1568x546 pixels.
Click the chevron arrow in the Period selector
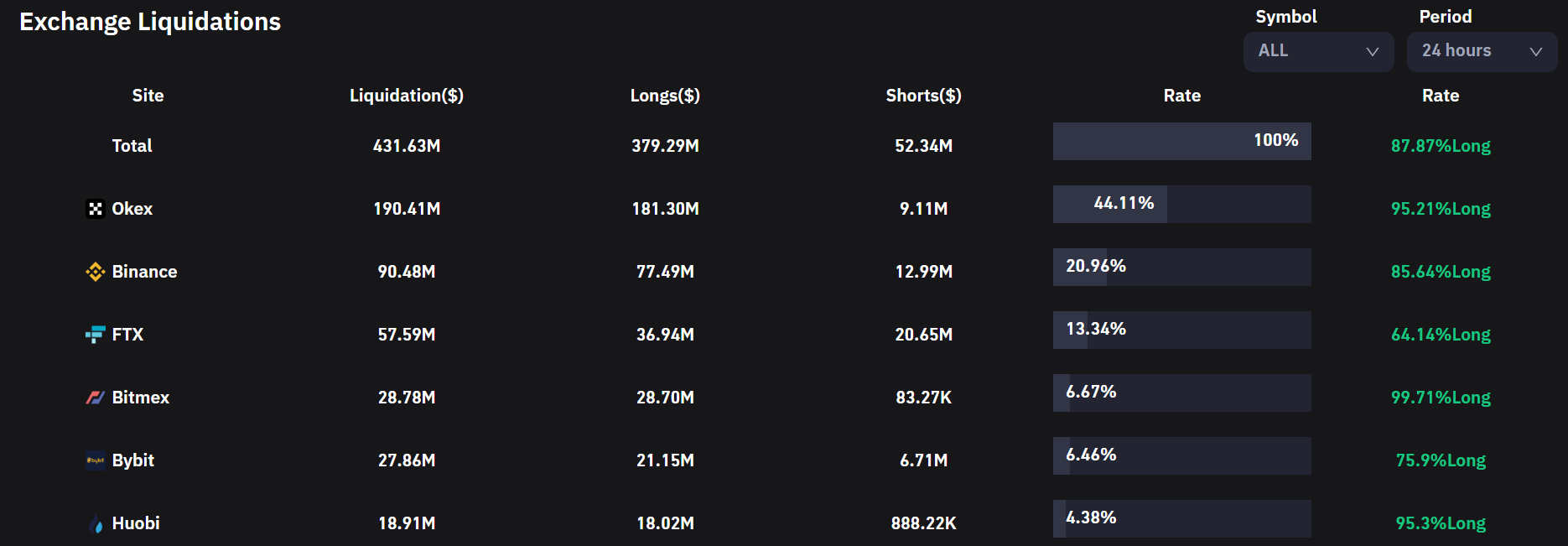(1536, 52)
